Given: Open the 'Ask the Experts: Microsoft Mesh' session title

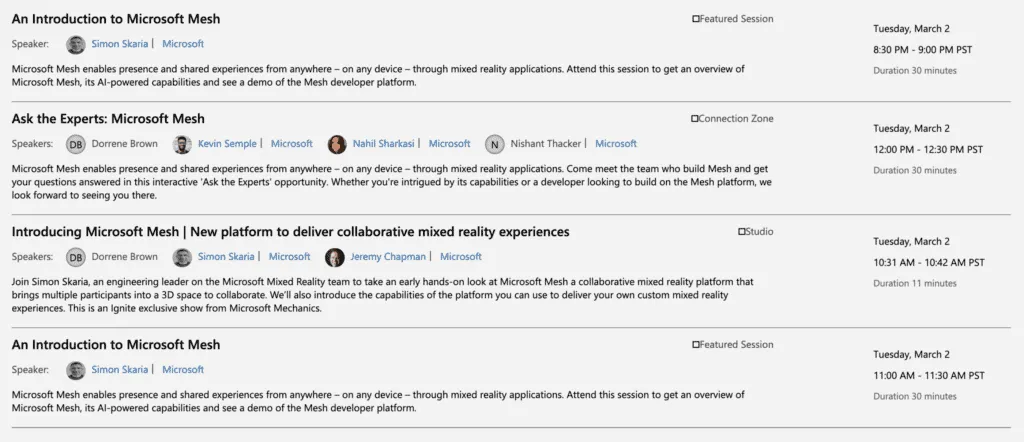Looking at the screenshot, I should click(108, 119).
